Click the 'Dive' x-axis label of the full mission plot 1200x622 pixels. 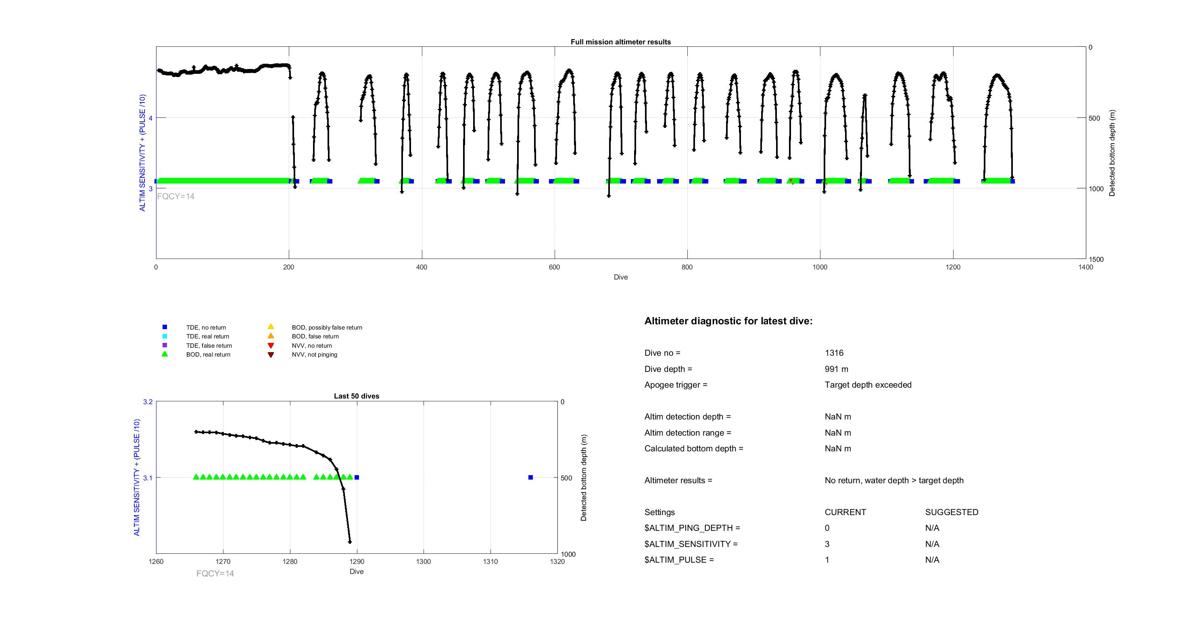pos(621,277)
